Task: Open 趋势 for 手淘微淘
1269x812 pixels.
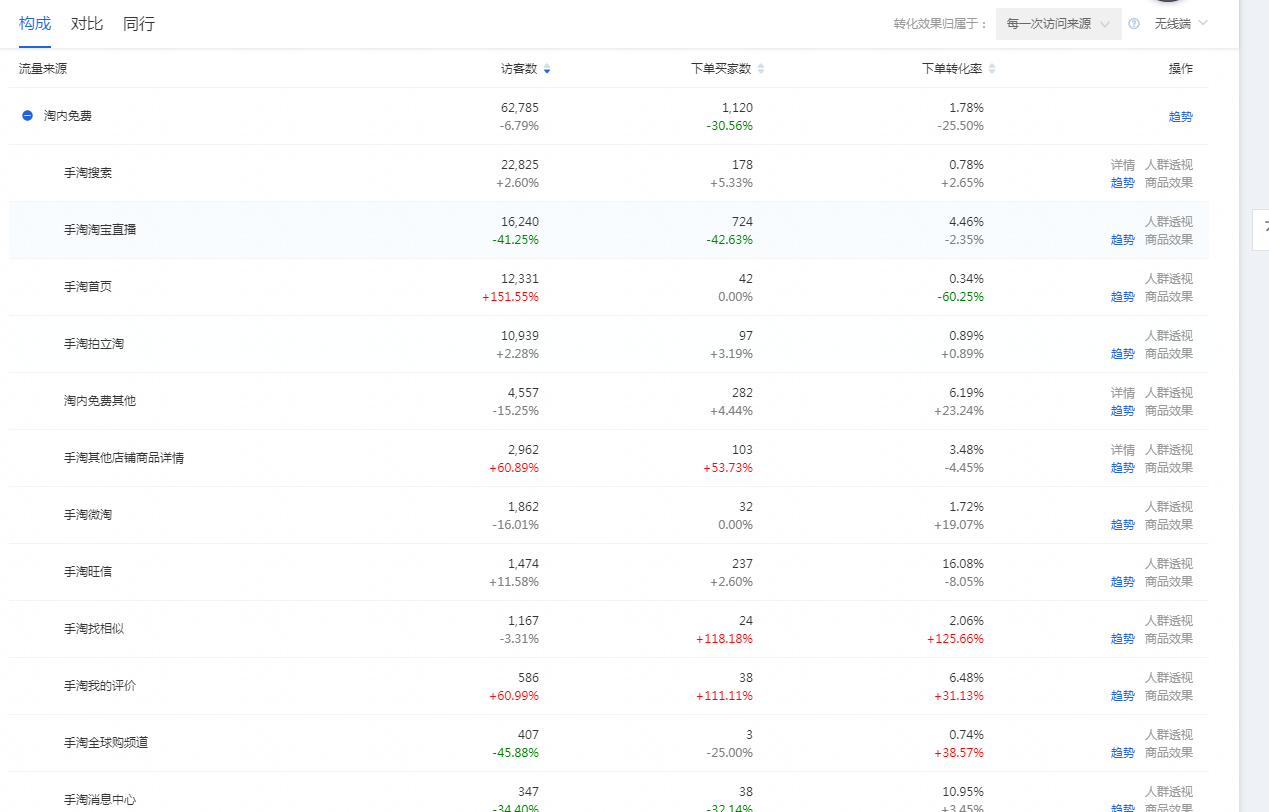Action: [1123, 524]
